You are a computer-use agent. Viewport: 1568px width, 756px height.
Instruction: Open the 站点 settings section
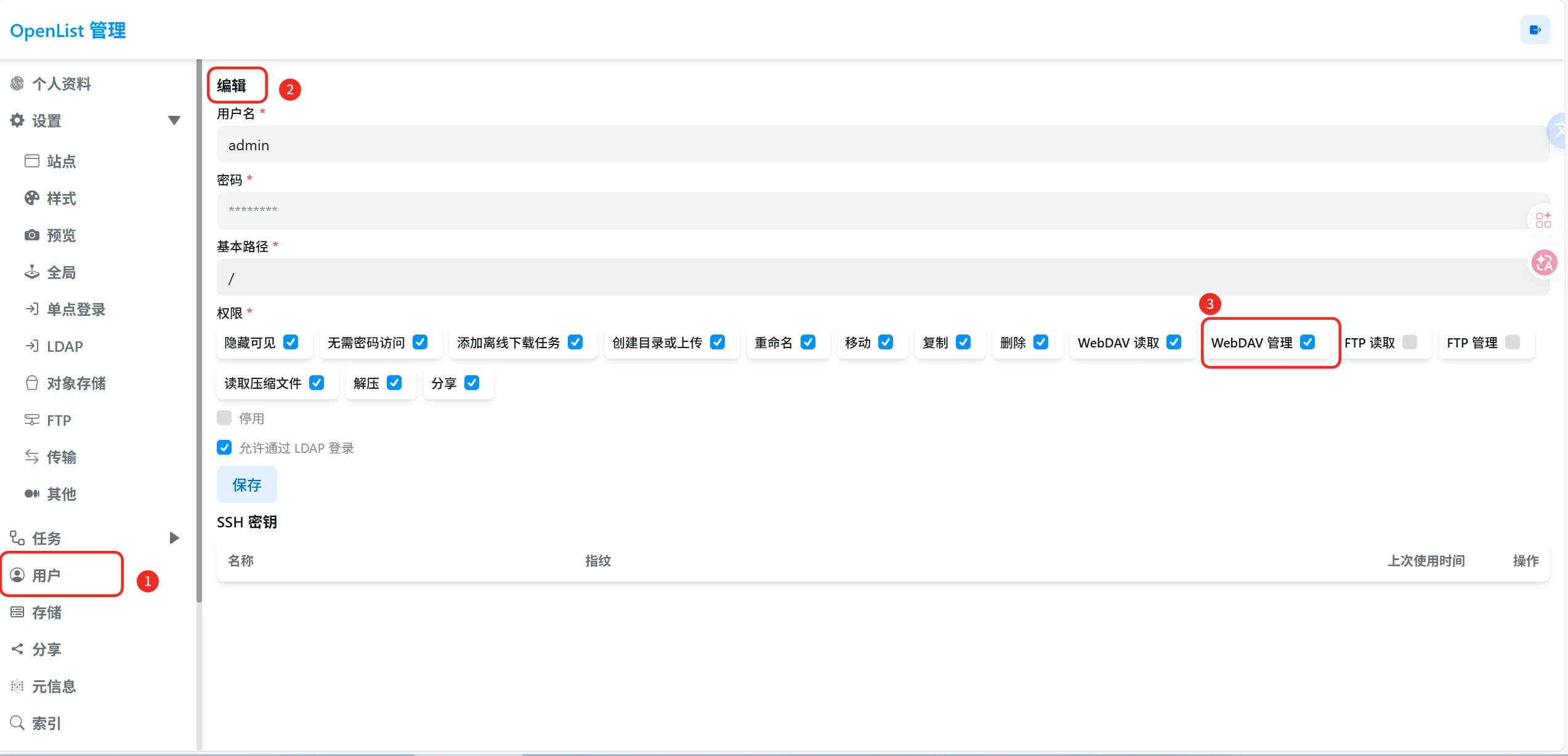(61, 161)
